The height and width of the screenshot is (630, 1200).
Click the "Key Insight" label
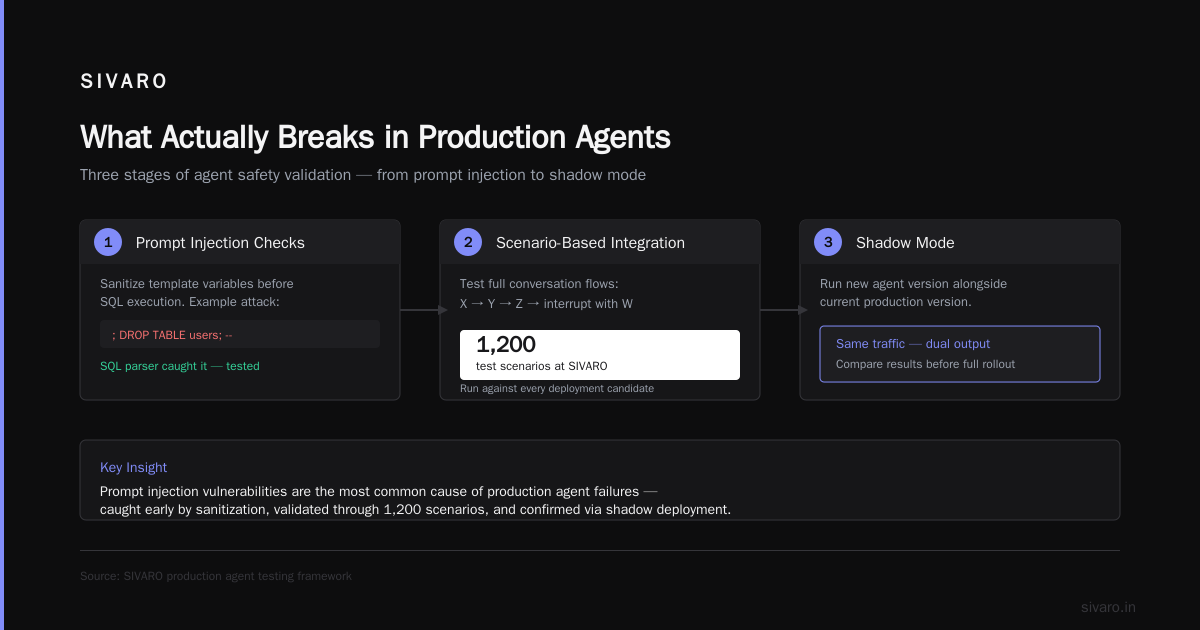(x=133, y=467)
